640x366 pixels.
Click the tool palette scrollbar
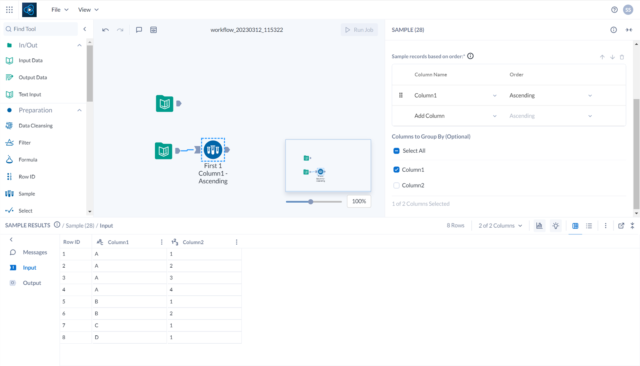pyautogui.click(x=90, y=73)
